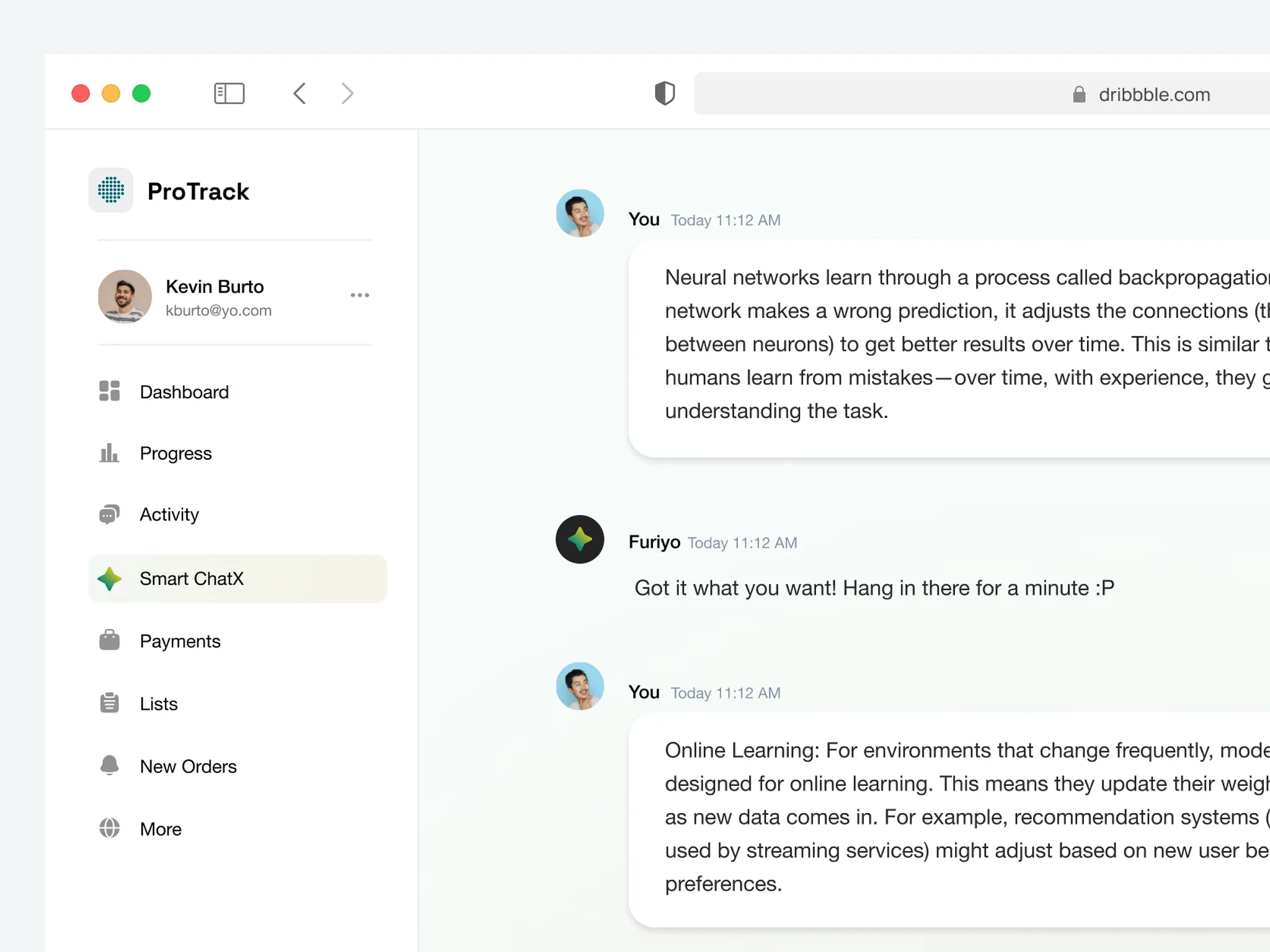Go back with the browser arrow
The width and height of the screenshot is (1270, 952).
pyautogui.click(x=300, y=94)
